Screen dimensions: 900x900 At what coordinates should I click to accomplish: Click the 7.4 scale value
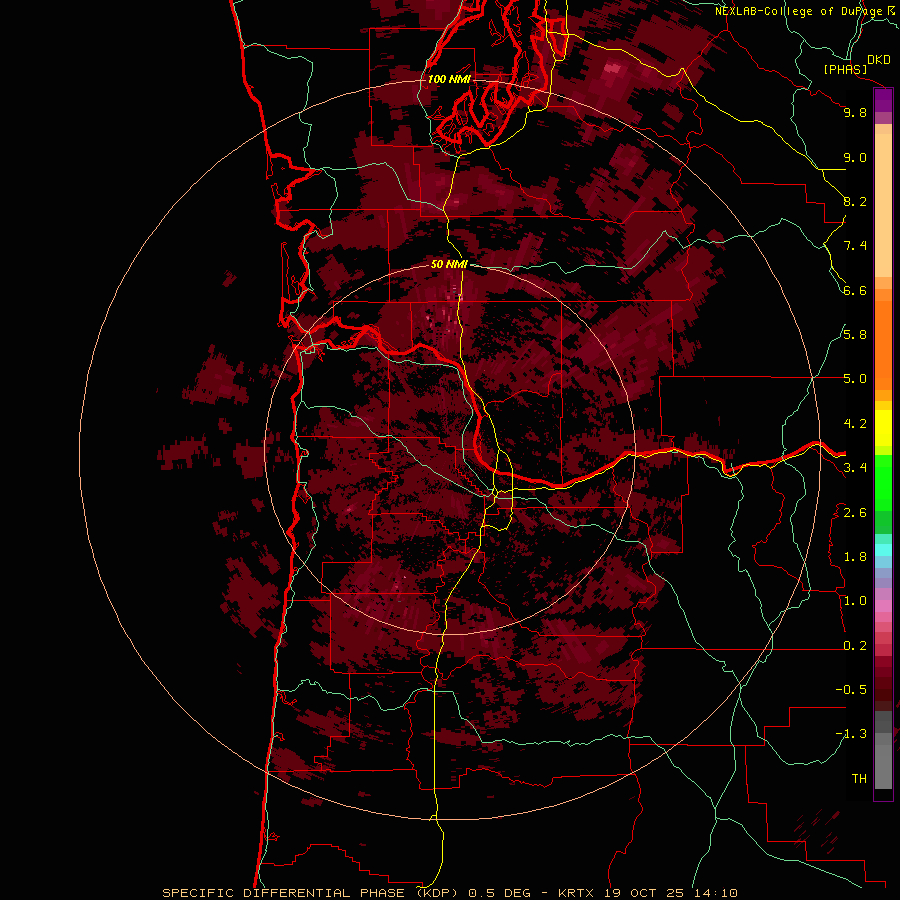(x=855, y=246)
